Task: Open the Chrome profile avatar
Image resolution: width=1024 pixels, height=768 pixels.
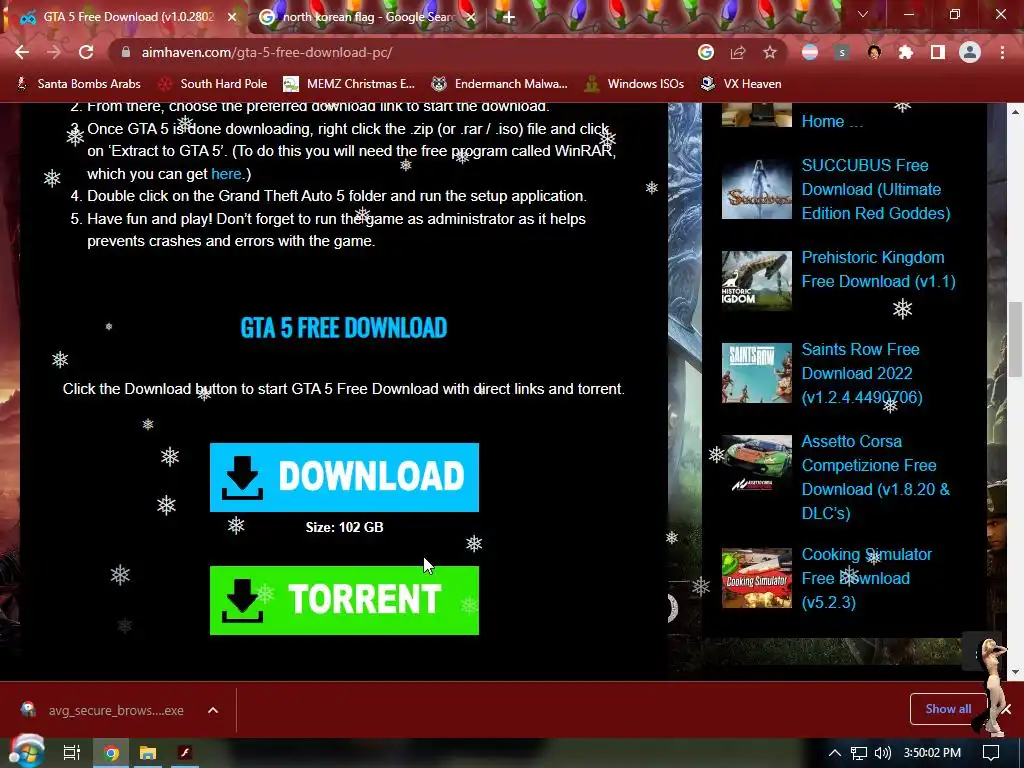Action: [970, 52]
